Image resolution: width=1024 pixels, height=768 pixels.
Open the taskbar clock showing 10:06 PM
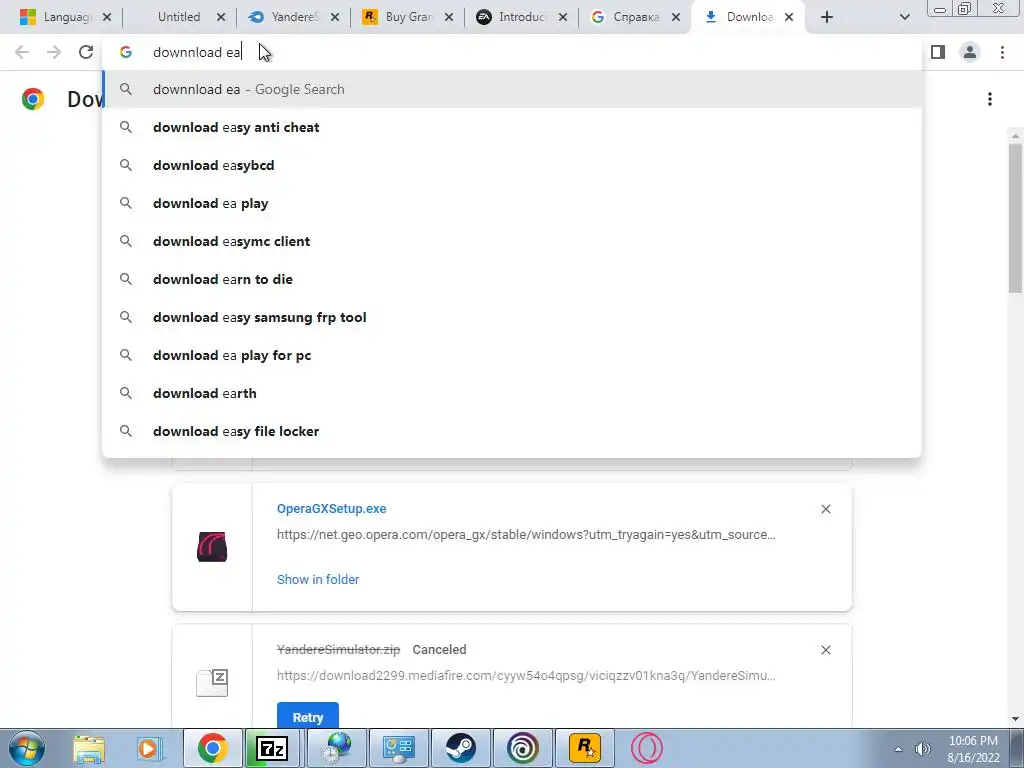(x=973, y=749)
